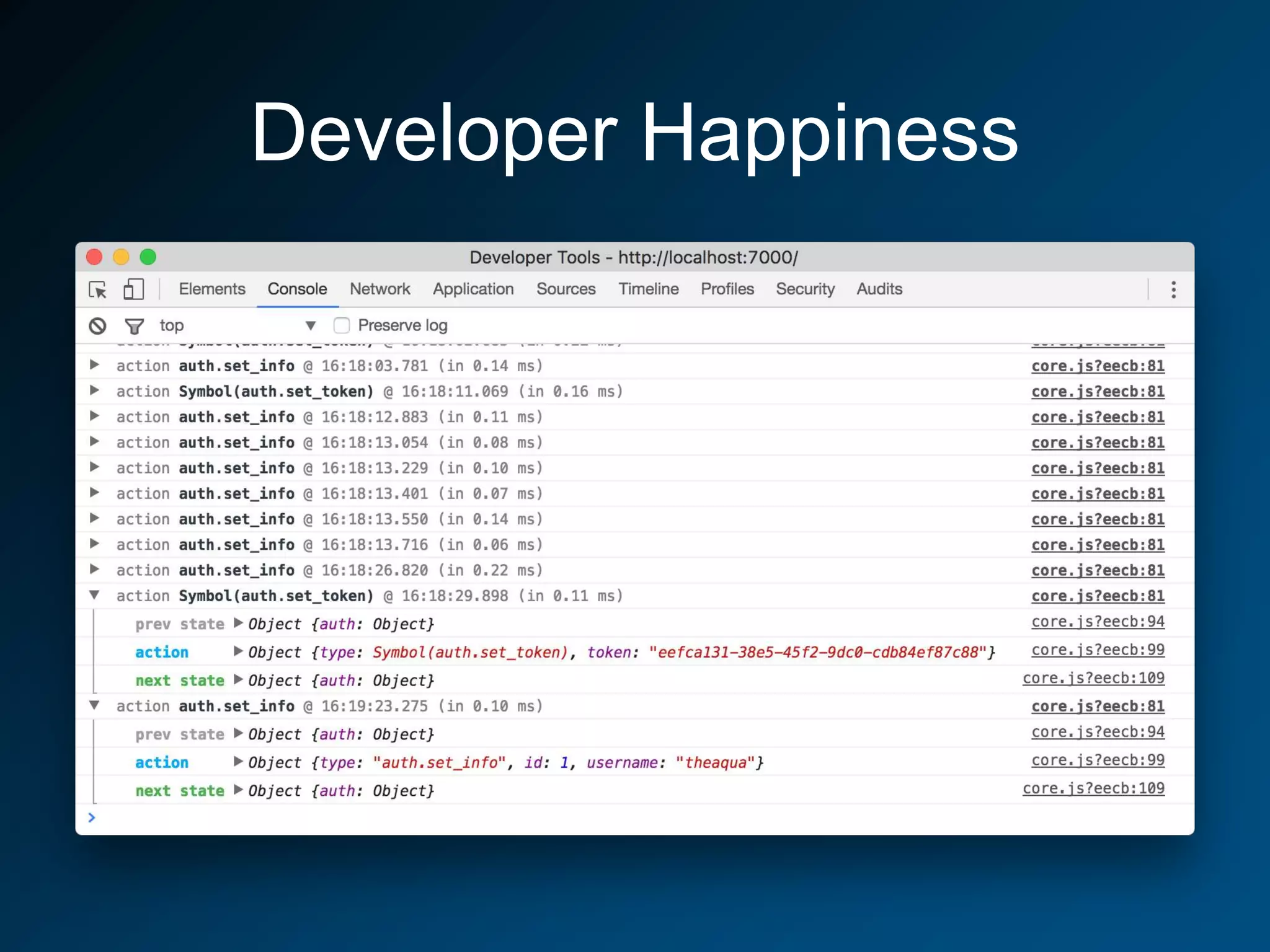Expand the auth.set_info 16:18:12.883 entry
Image resolution: width=1270 pixels, height=952 pixels.
pos(94,415)
